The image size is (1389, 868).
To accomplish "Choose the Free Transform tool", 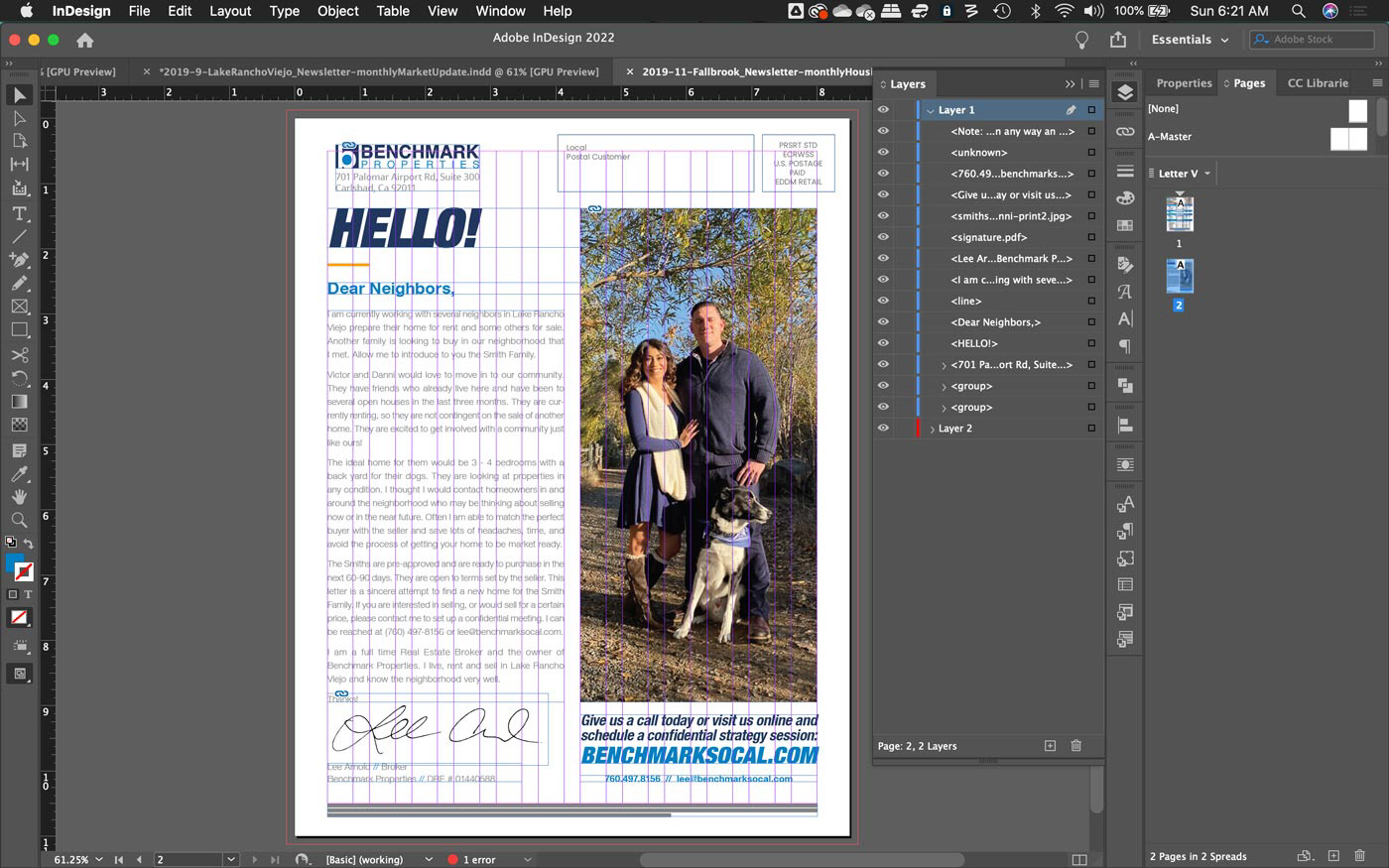I will [20, 378].
